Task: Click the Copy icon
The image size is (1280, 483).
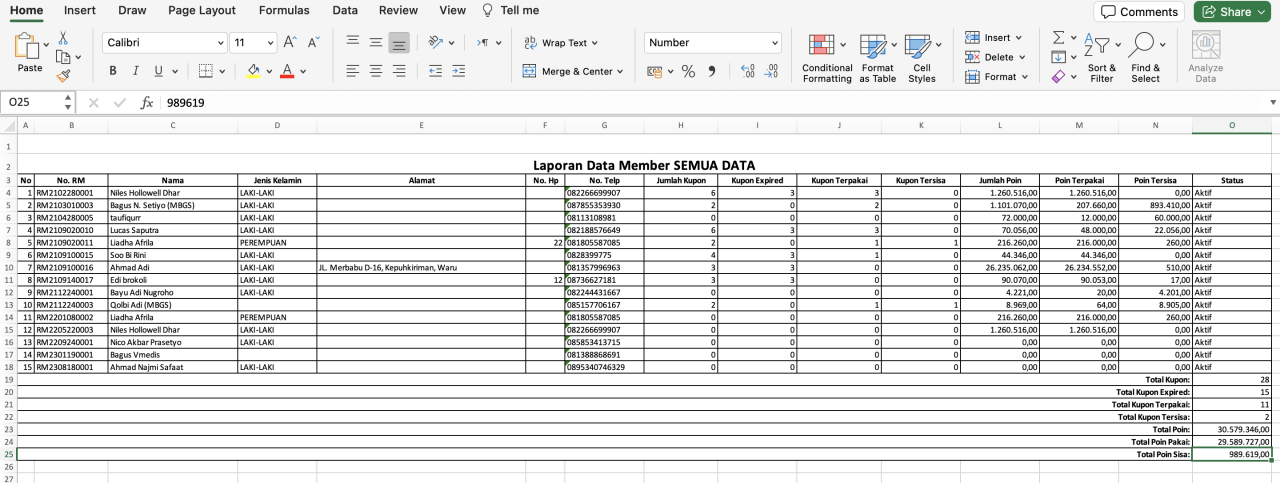Action: pyautogui.click(x=62, y=57)
